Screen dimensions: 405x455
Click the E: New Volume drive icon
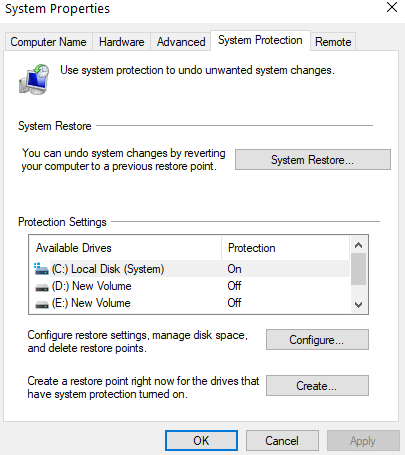click(42, 304)
